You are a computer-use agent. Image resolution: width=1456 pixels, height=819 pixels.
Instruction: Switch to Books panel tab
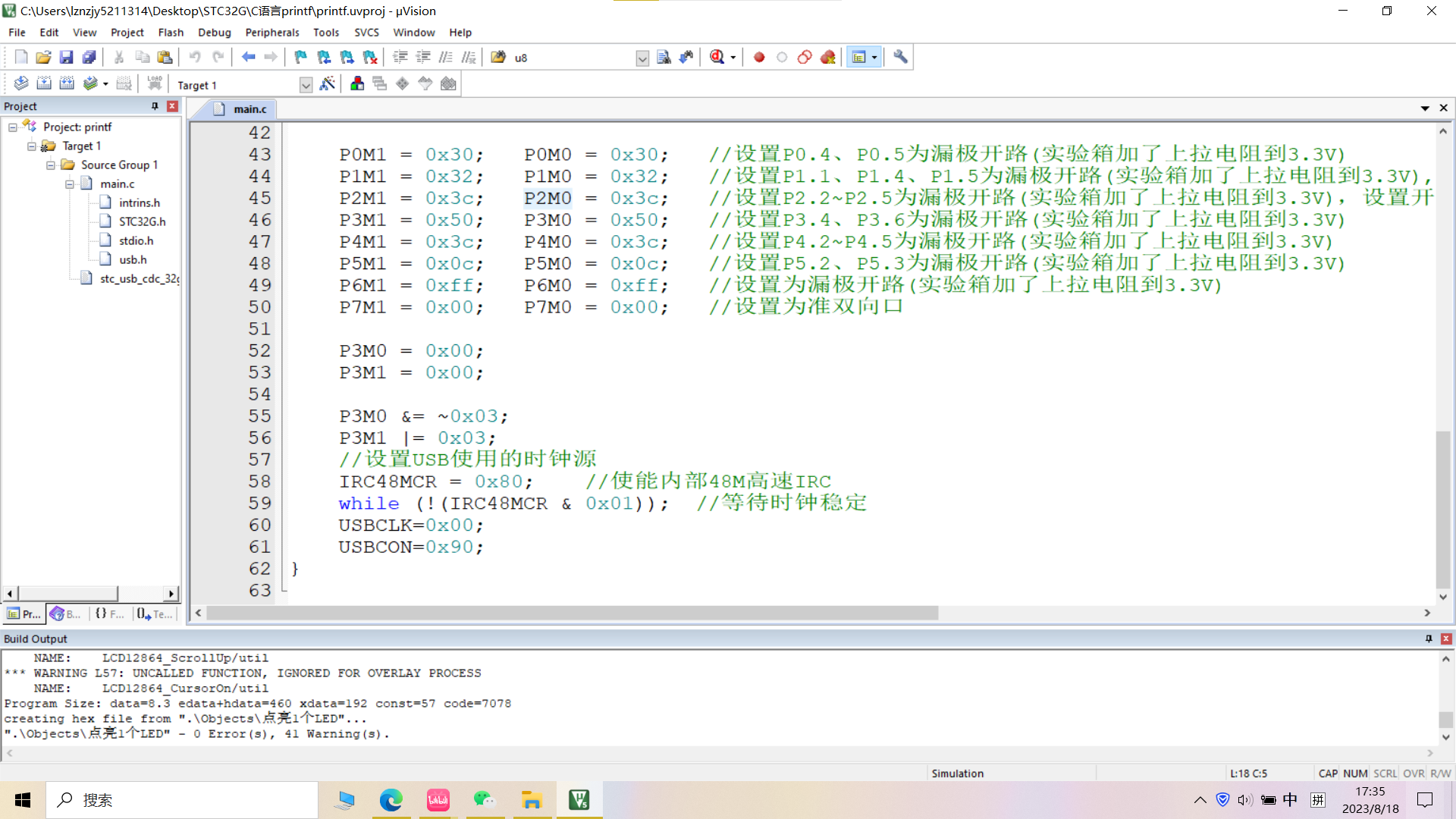pyautogui.click(x=65, y=613)
